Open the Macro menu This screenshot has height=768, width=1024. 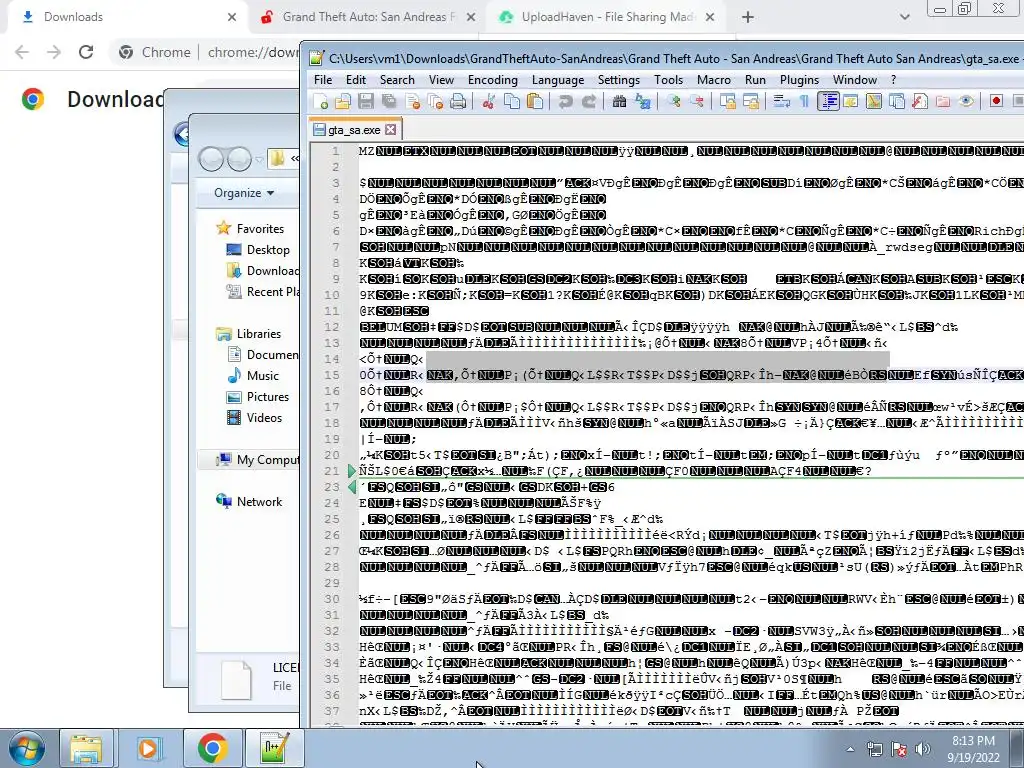(713, 80)
